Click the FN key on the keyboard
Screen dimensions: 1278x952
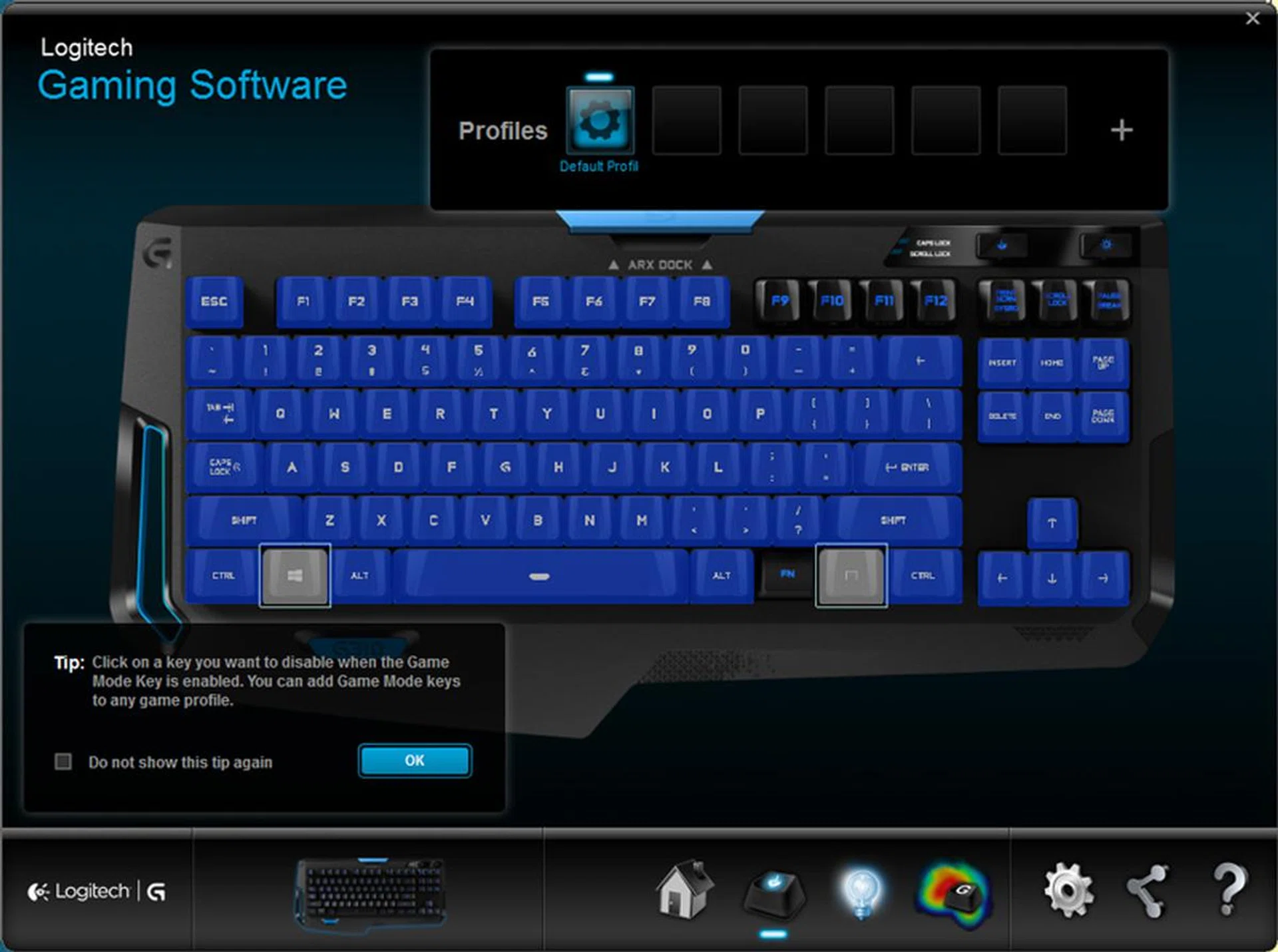787,574
